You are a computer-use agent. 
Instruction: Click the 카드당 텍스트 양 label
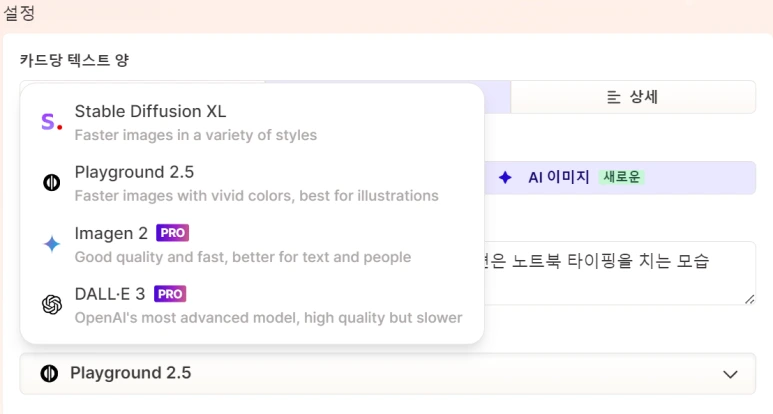tap(74, 60)
